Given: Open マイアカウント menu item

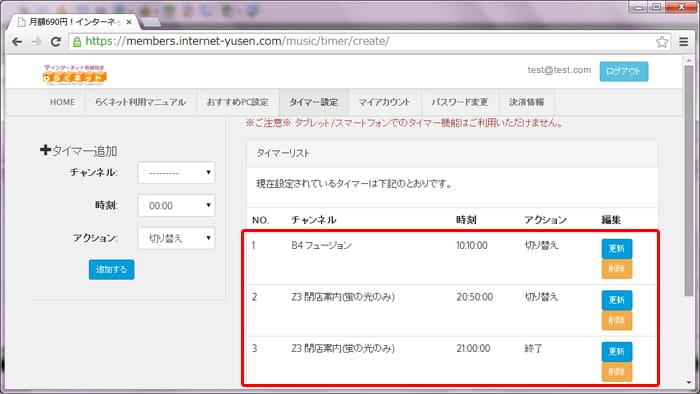Looking at the screenshot, I should pyautogui.click(x=384, y=102).
